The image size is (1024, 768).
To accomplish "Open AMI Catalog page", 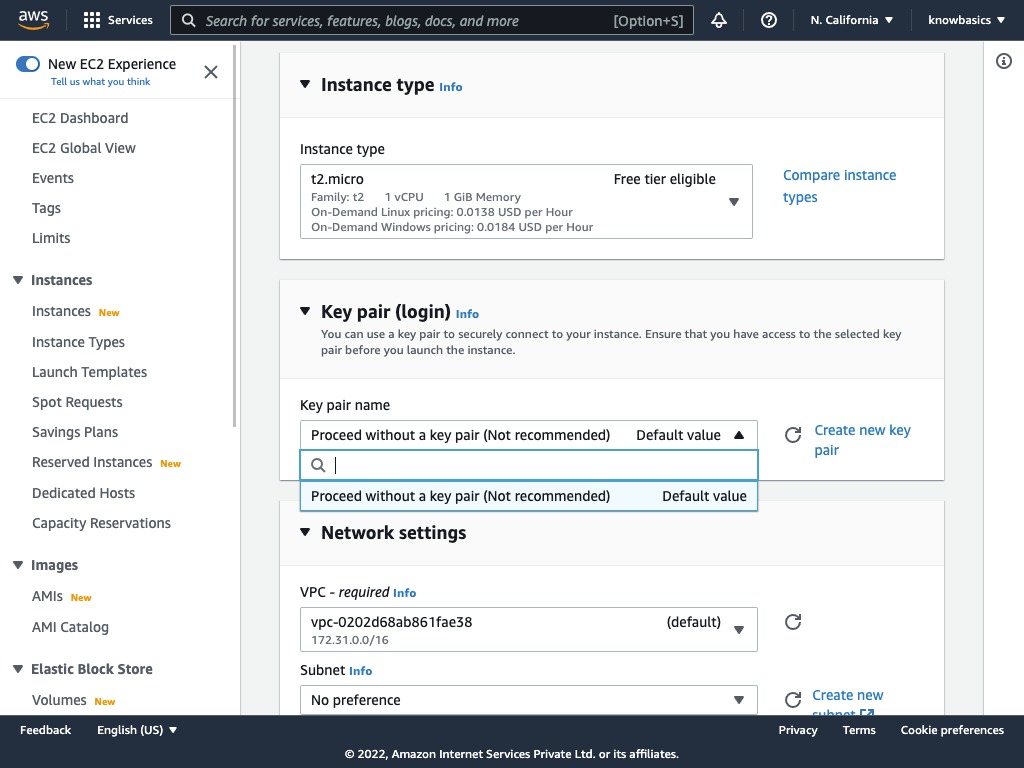I will click(x=71, y=627).
